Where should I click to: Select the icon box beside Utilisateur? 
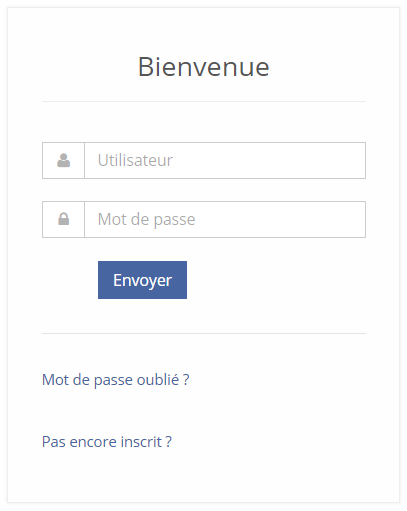click(63, 160)
